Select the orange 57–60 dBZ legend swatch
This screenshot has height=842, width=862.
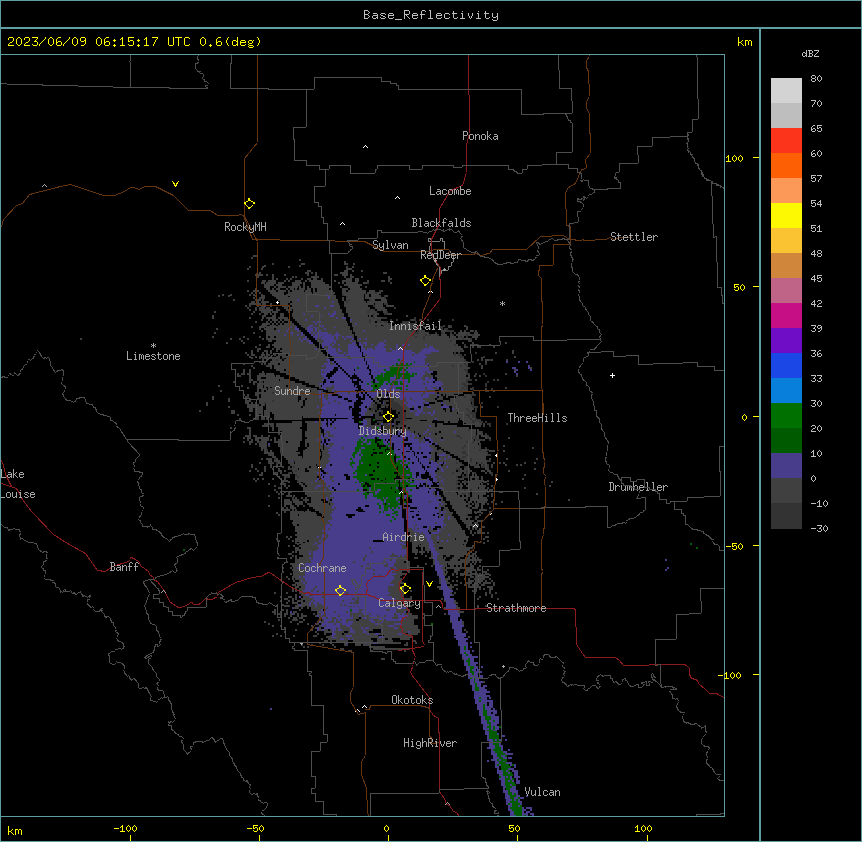(786, 165)
